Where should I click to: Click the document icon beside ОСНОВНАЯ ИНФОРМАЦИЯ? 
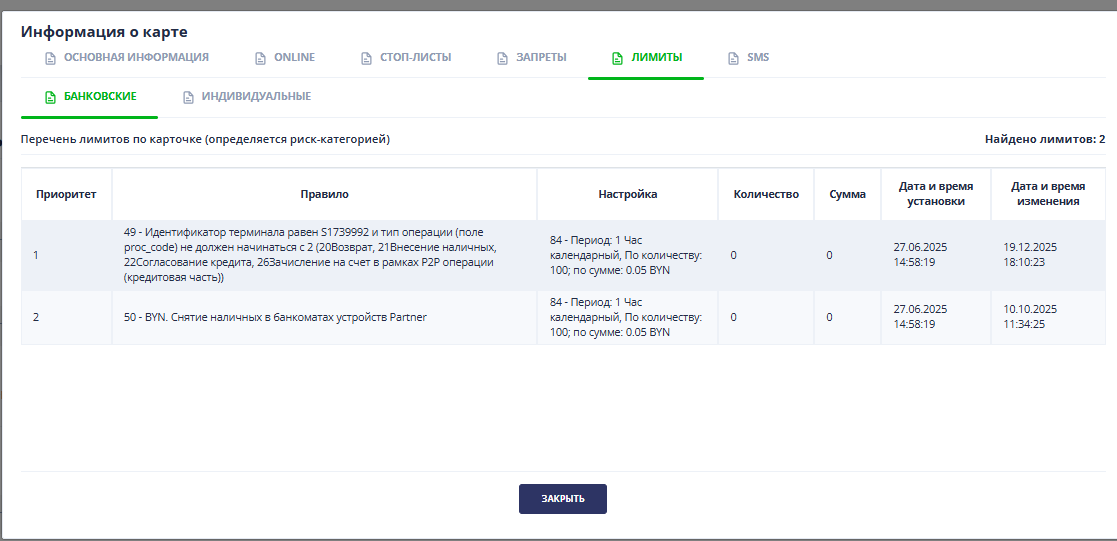pos(50,58)
